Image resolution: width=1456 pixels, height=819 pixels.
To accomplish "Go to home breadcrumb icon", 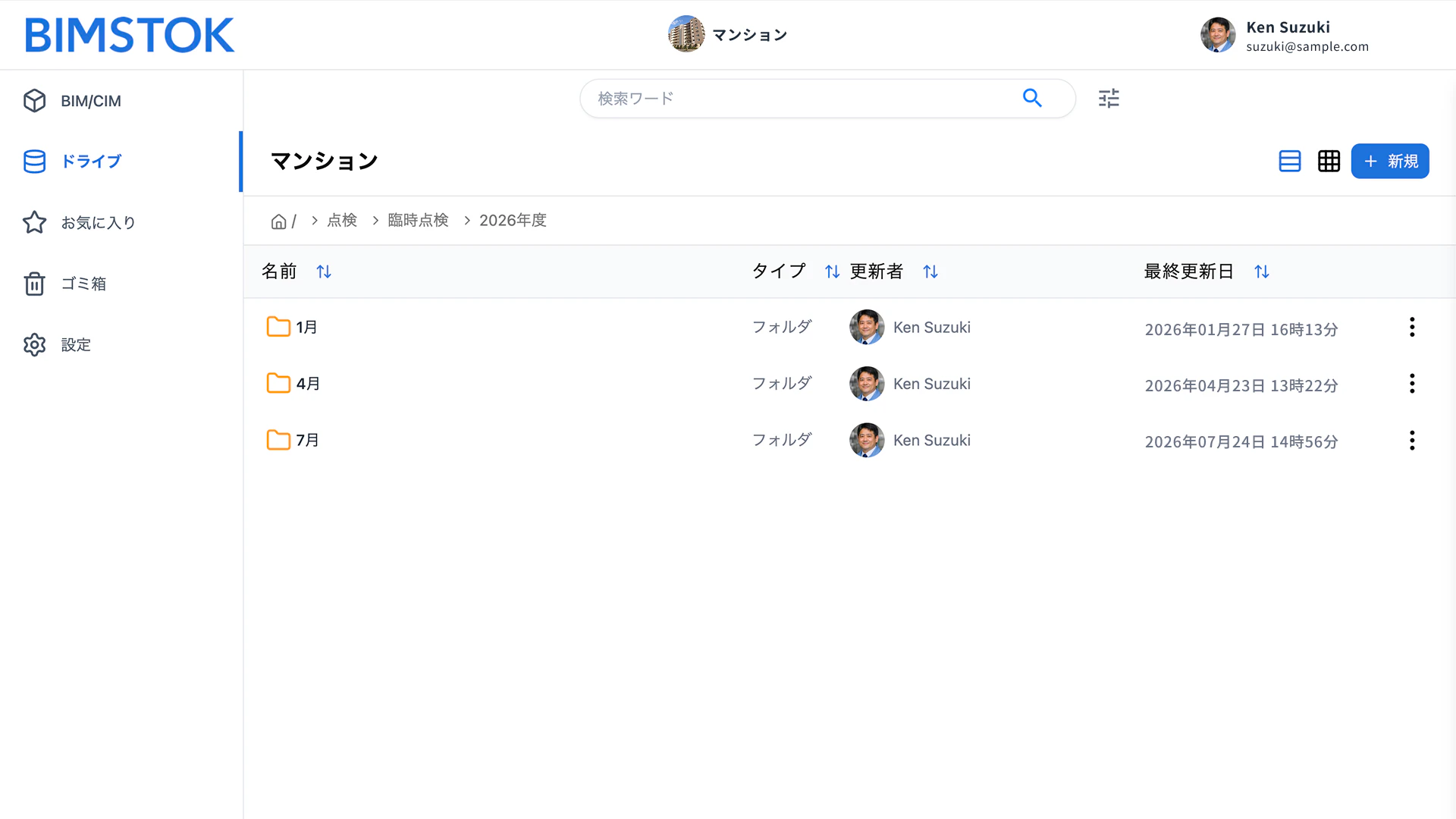I will (278, 221).
